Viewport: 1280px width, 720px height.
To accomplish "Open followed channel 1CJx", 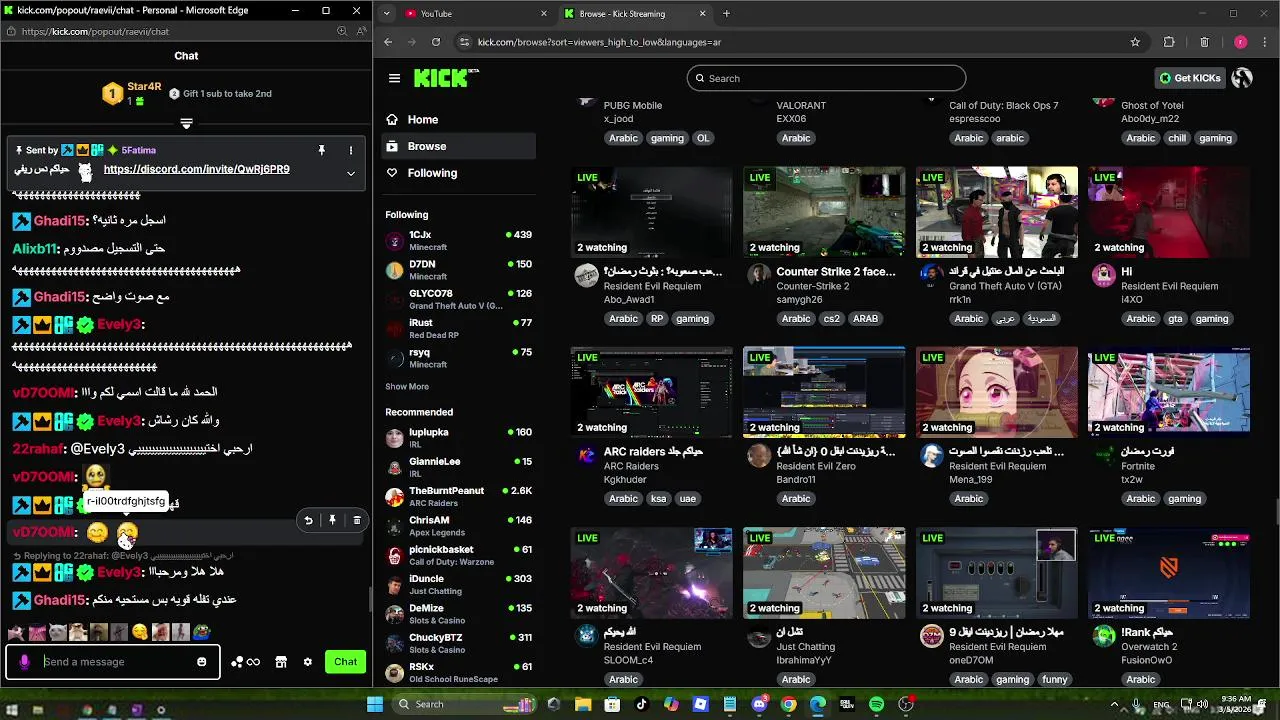I will 459,240.
